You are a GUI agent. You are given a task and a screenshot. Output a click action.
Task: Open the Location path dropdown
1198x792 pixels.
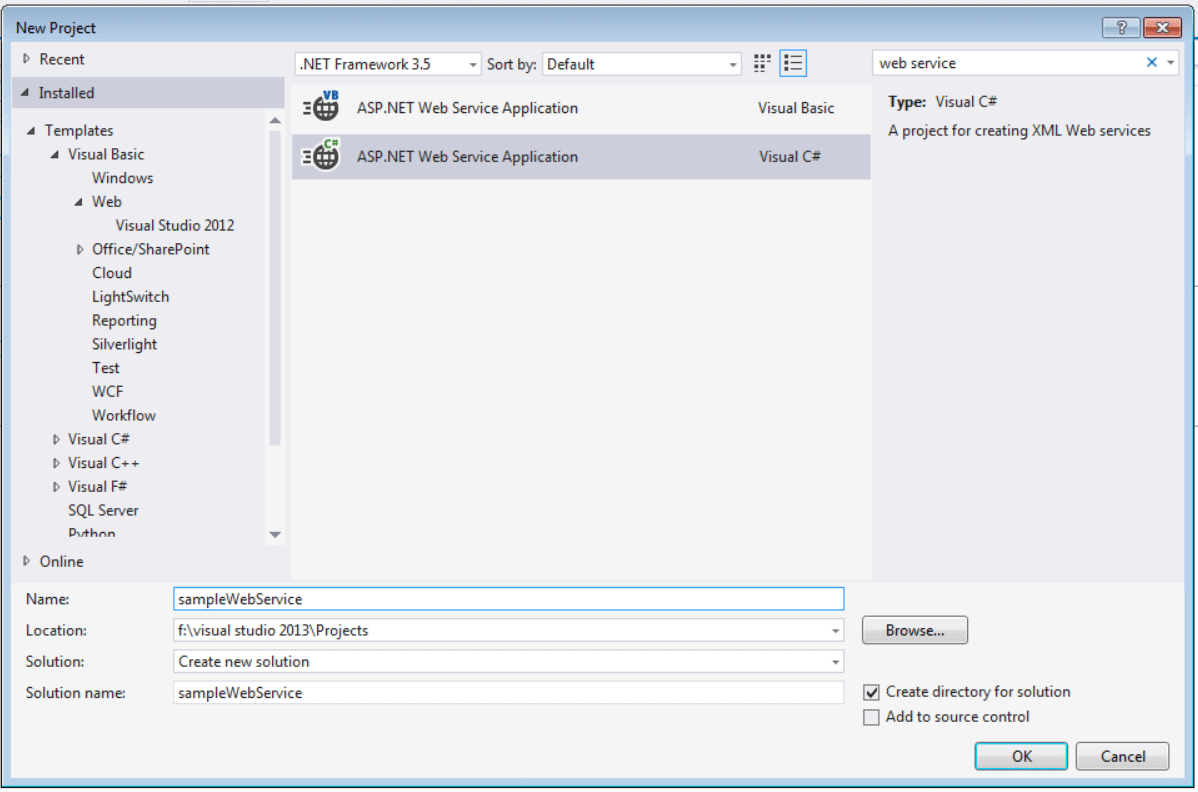coord(835,631)
